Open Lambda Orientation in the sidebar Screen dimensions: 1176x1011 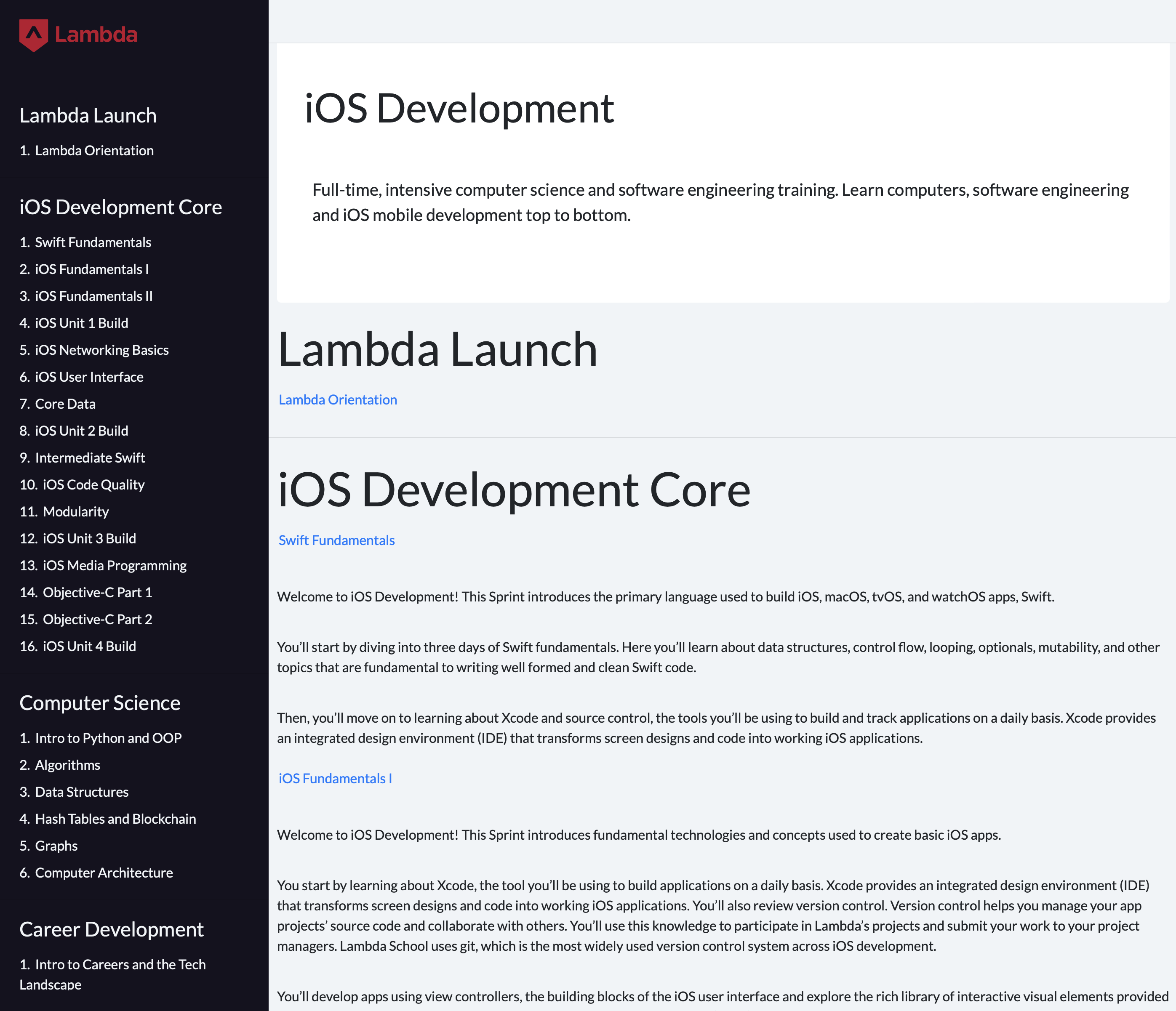94,150
